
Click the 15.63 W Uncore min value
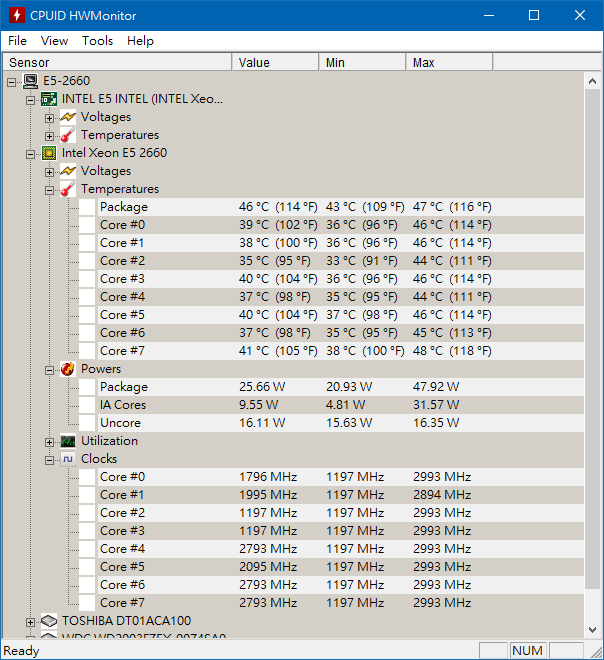tap(349, 423)
